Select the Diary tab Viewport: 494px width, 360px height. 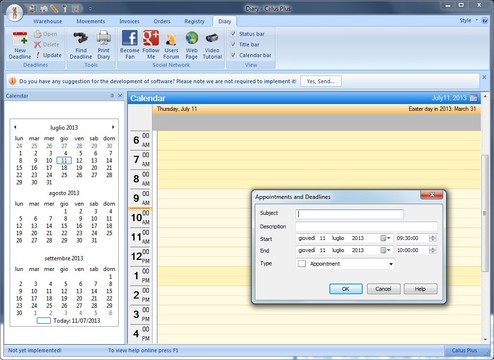pos(224,21)
